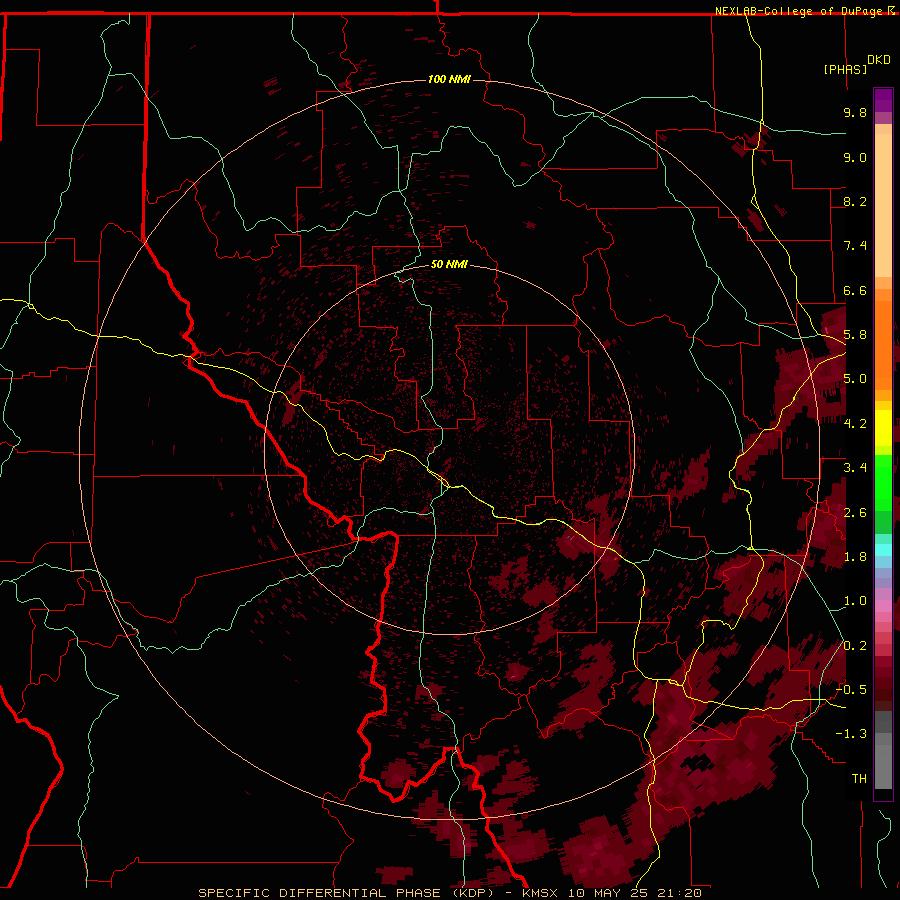Click the TH threshold legend label

[859, 779]
